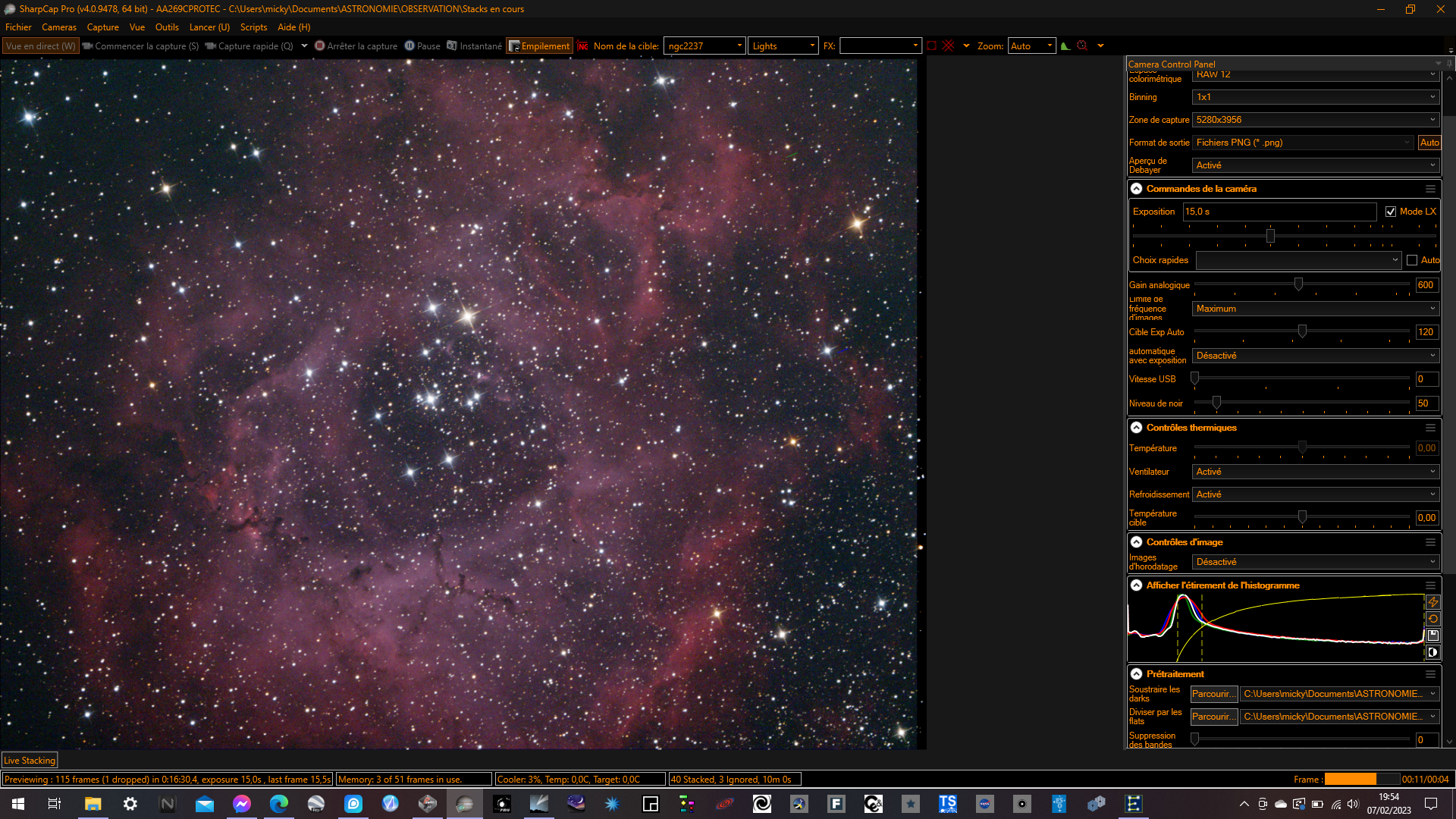Image resolution: width=1456 pixels, height=819 pixels.
Task: Click the red crosshair reticule toolbar icon
Action: 948,46
